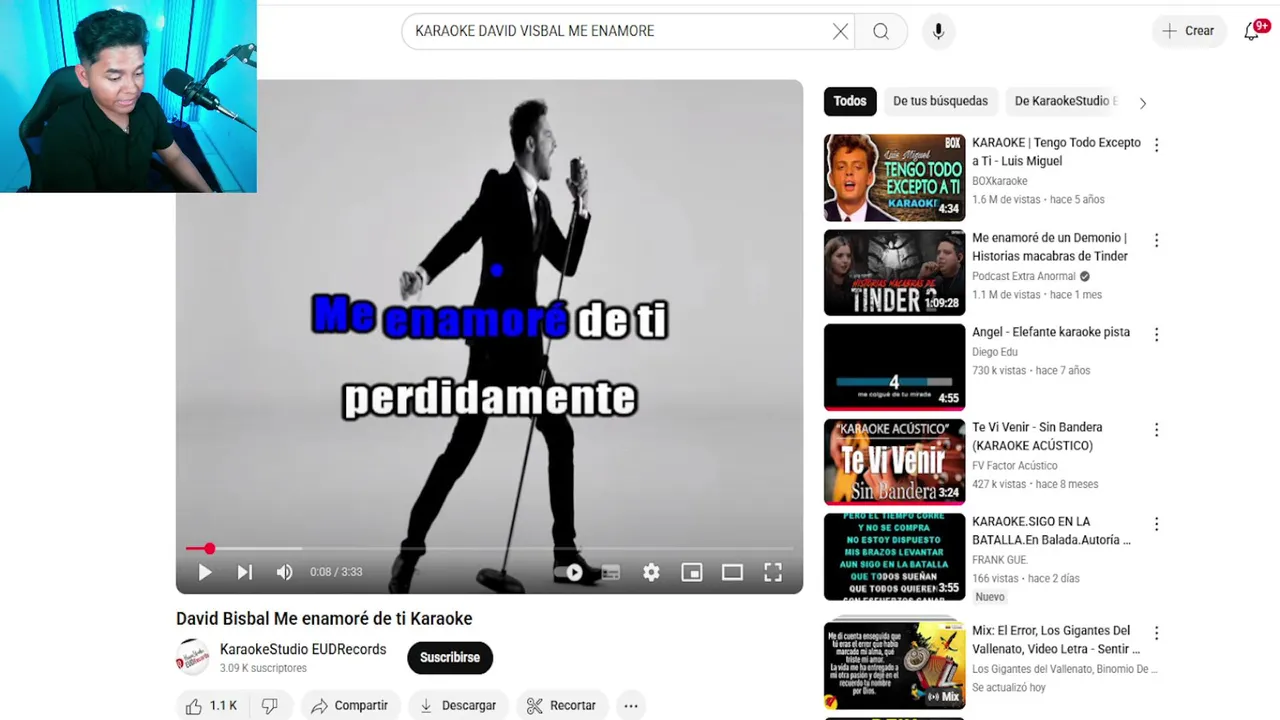The width and height of the screenshot is (1280, 720).
Task: Open Te Vi Venir - Sin Bandera title
Action: (1037, 436)
